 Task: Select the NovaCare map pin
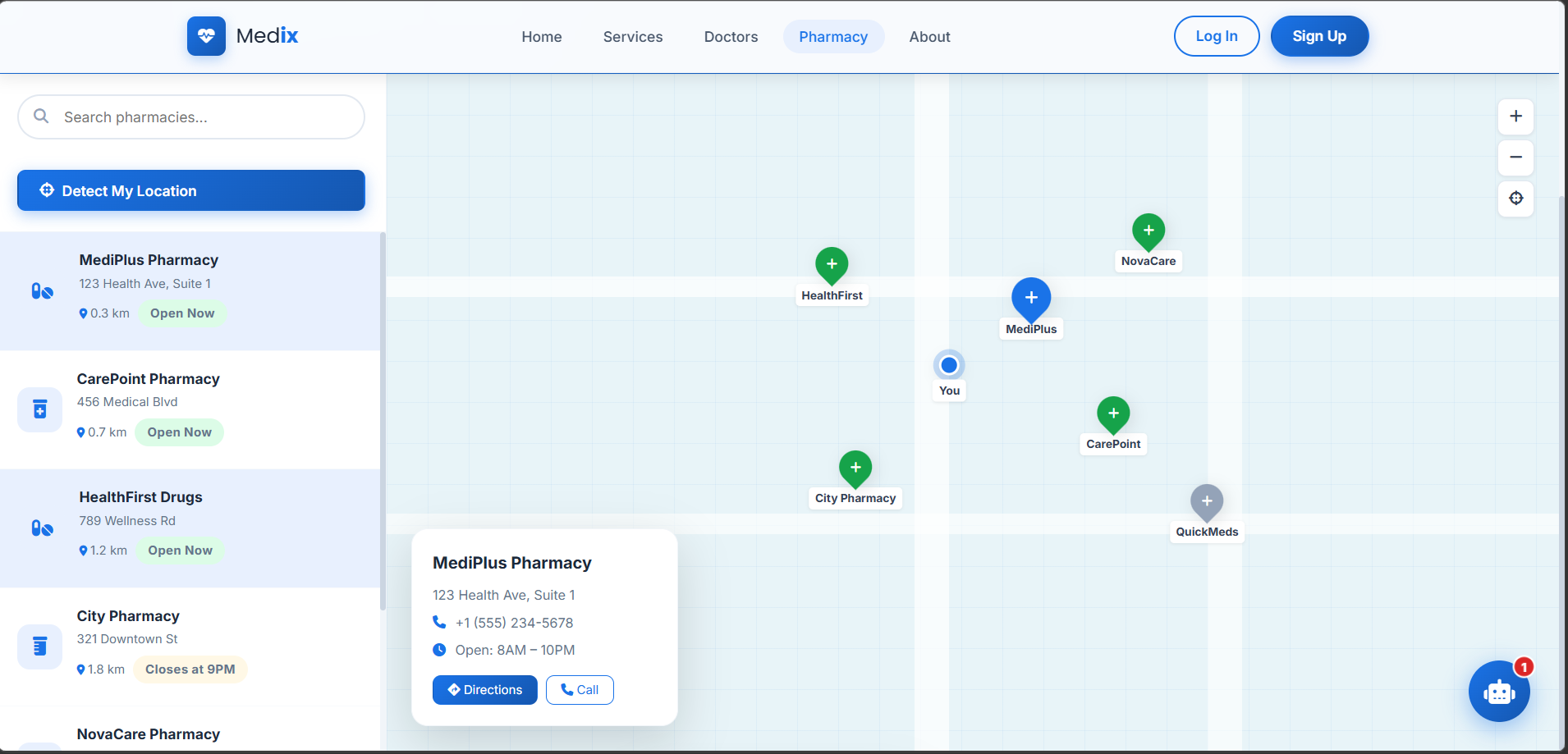click(x=1148, y=231)
